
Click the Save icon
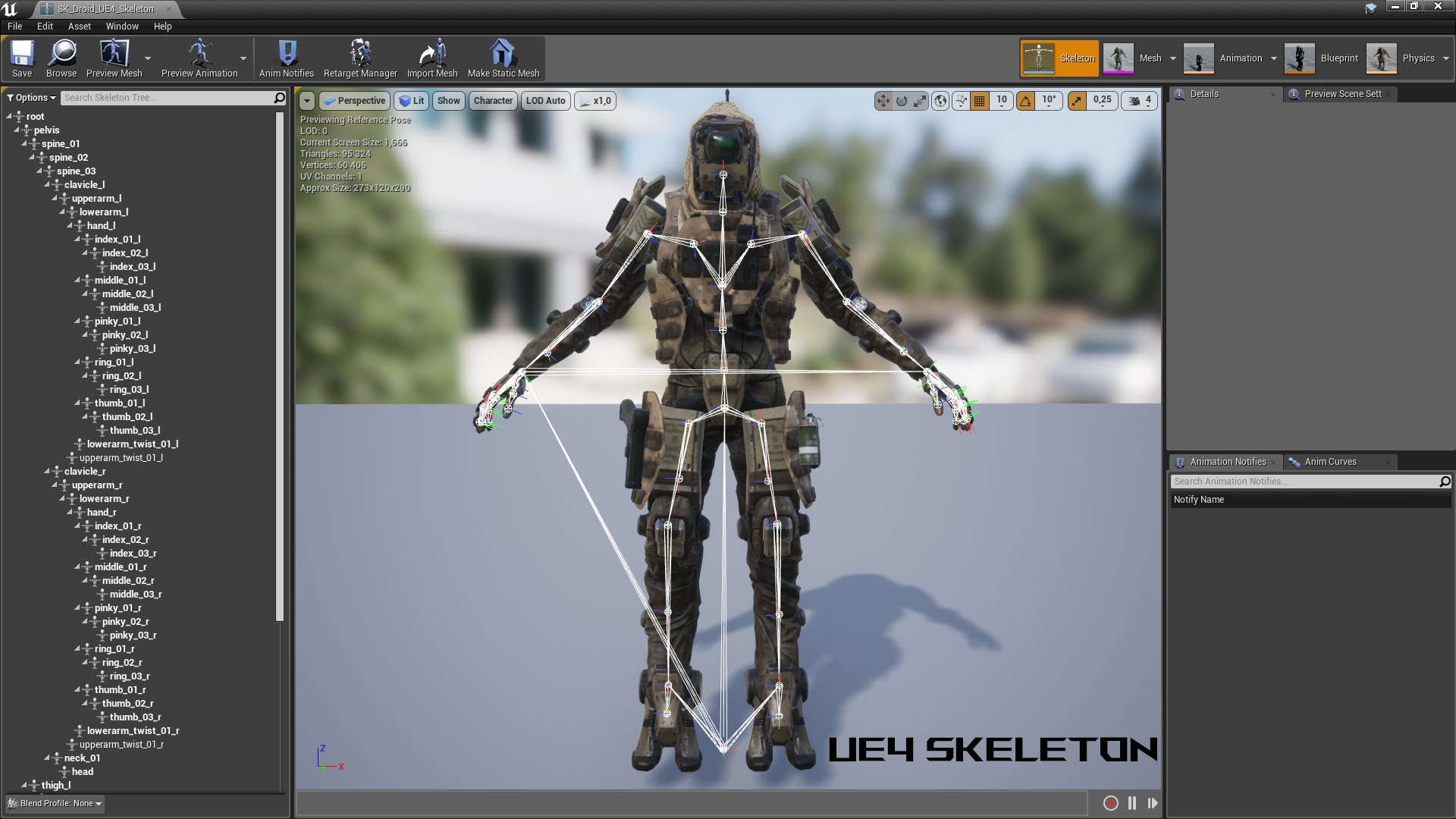click(x=22, y=58)
